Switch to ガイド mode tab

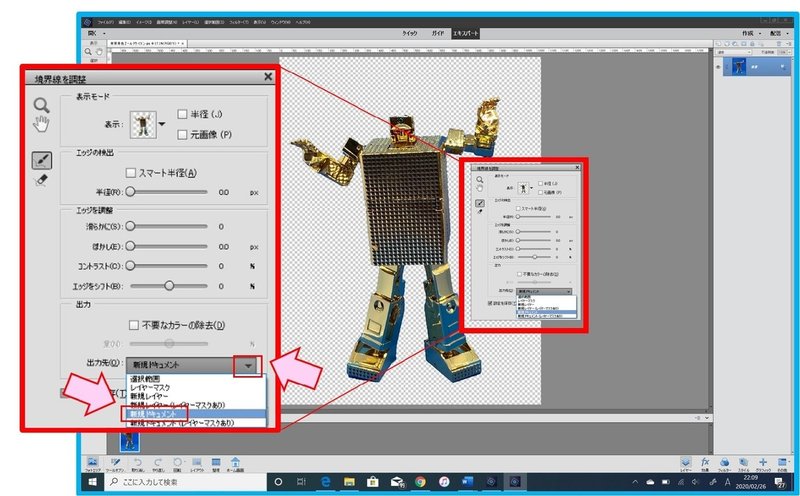438,33
